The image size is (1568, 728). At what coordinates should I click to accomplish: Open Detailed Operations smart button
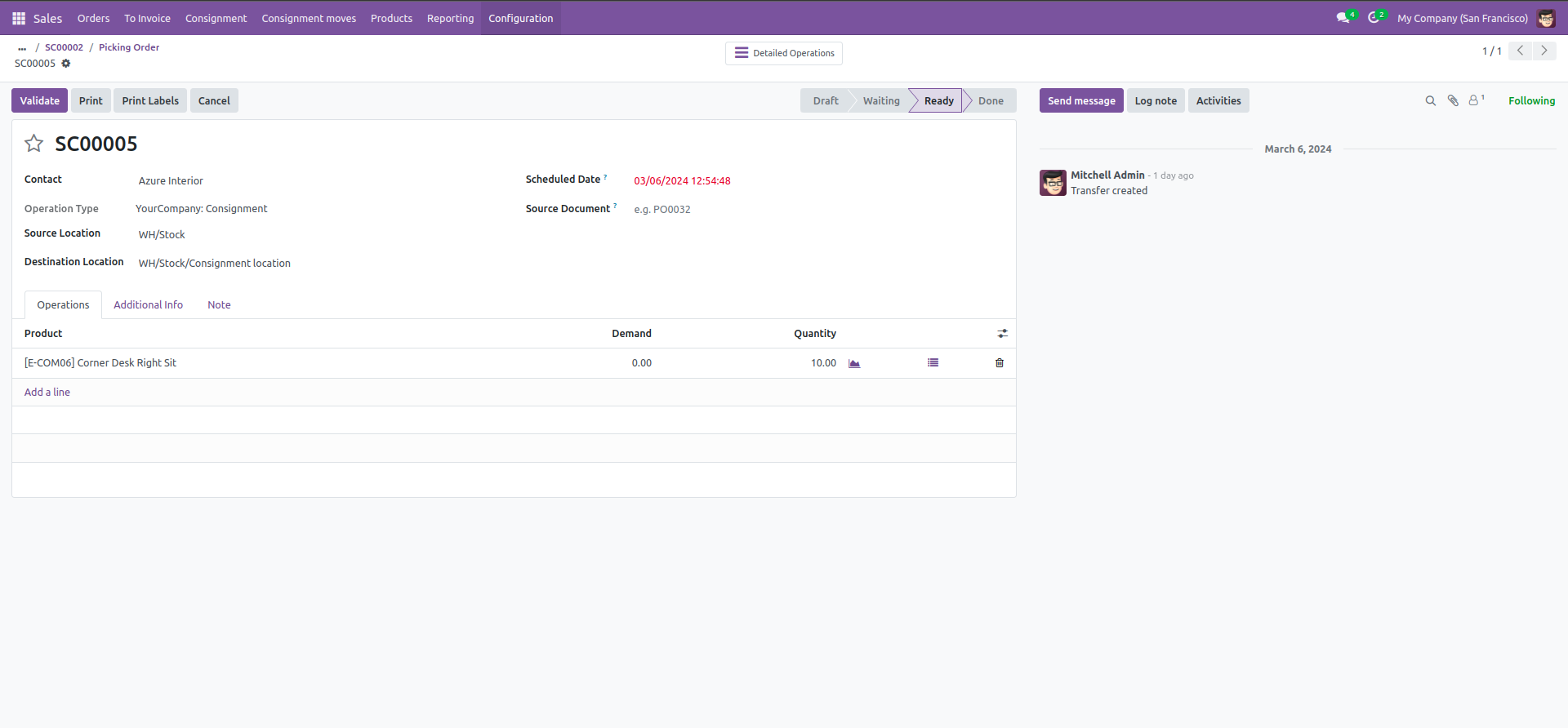click(x=784, y=53)
